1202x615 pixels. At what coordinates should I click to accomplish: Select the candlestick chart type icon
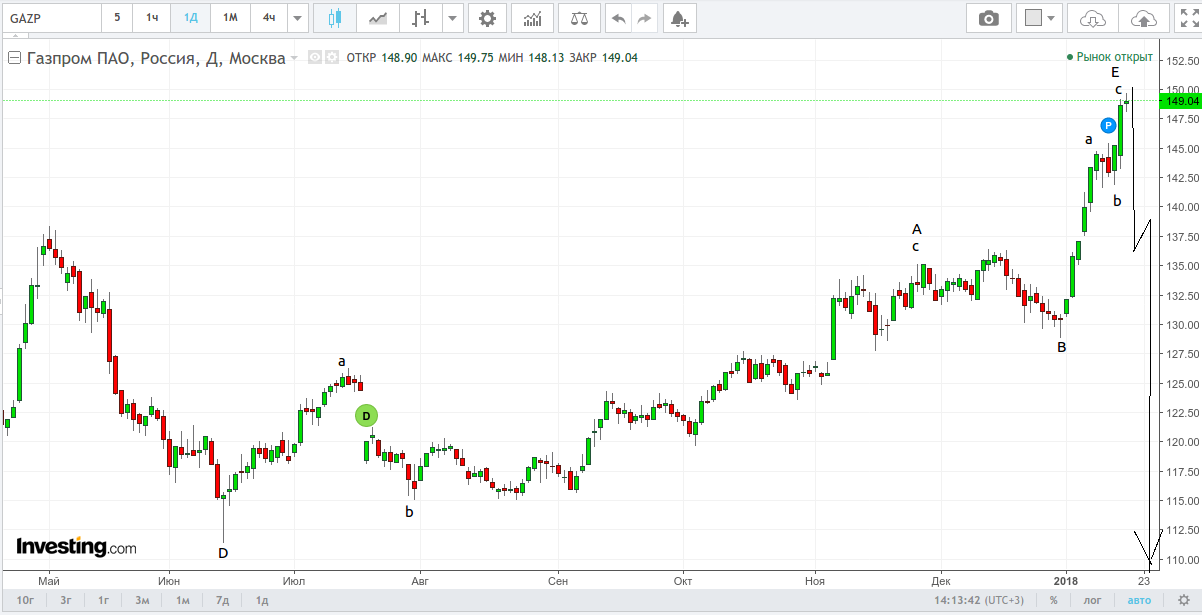coord(334,18)
